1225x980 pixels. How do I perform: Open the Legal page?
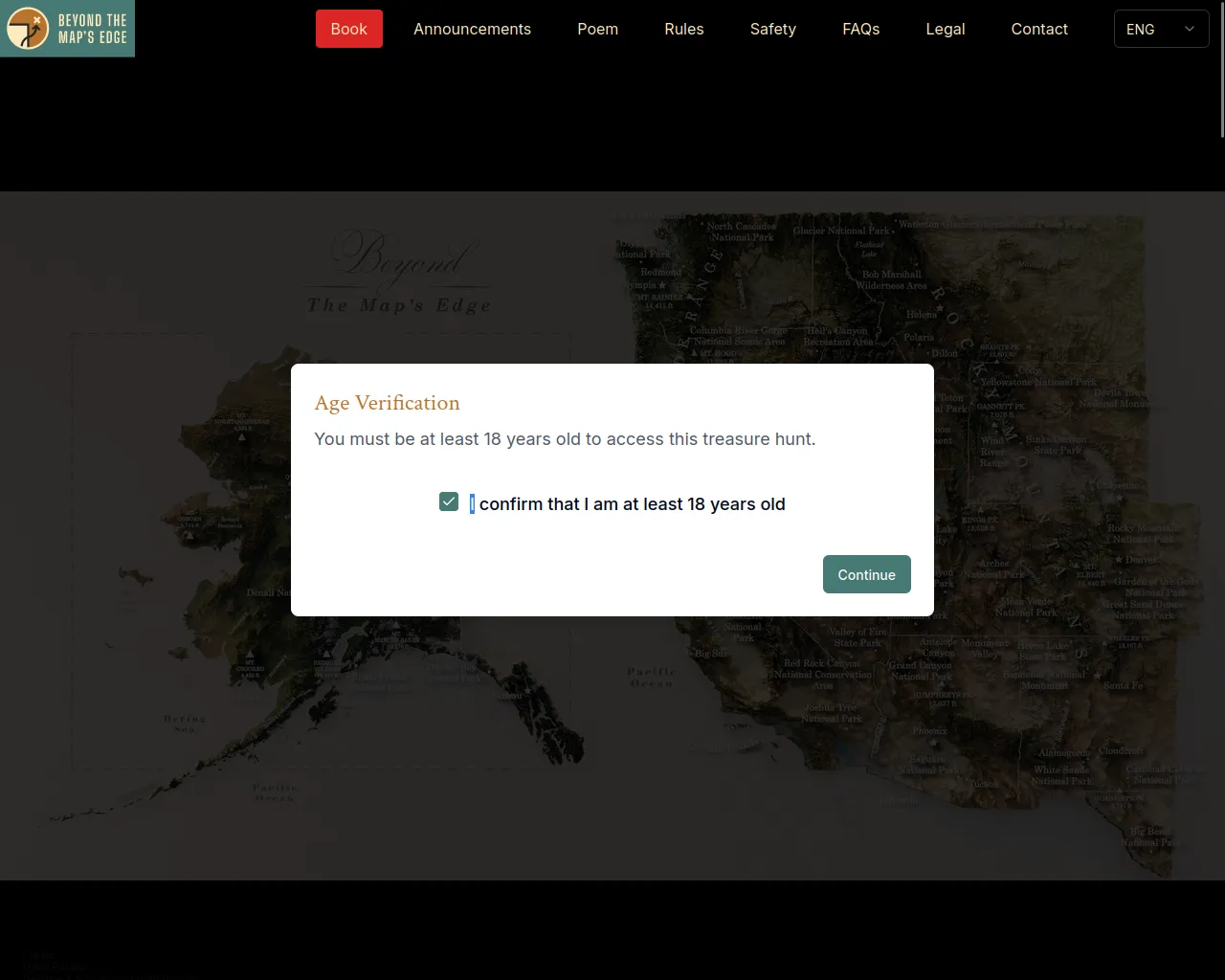[946, 29]
